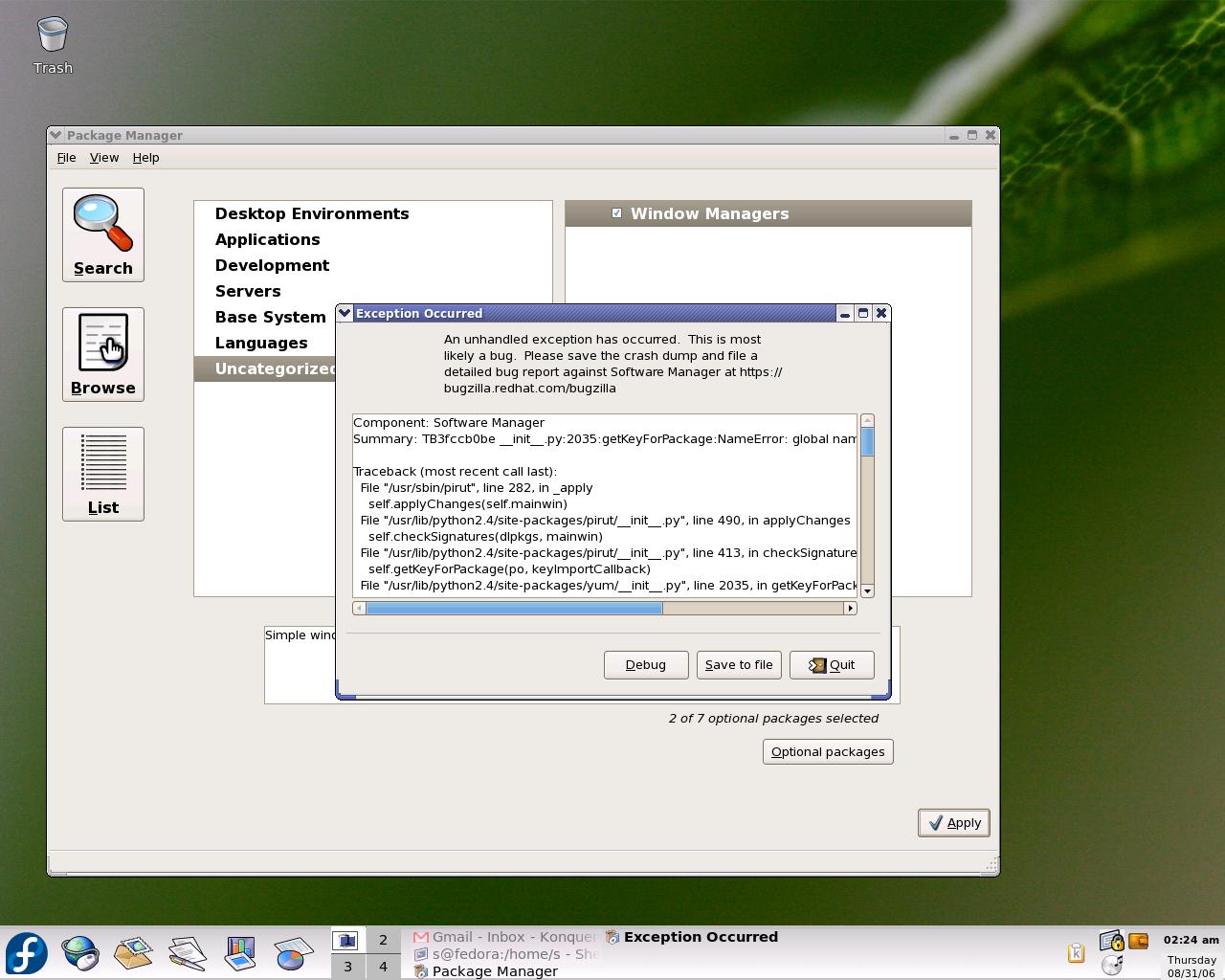1225x980 pixels.
Task: Open the Trash on the desktop
Action: click(53, 46)
